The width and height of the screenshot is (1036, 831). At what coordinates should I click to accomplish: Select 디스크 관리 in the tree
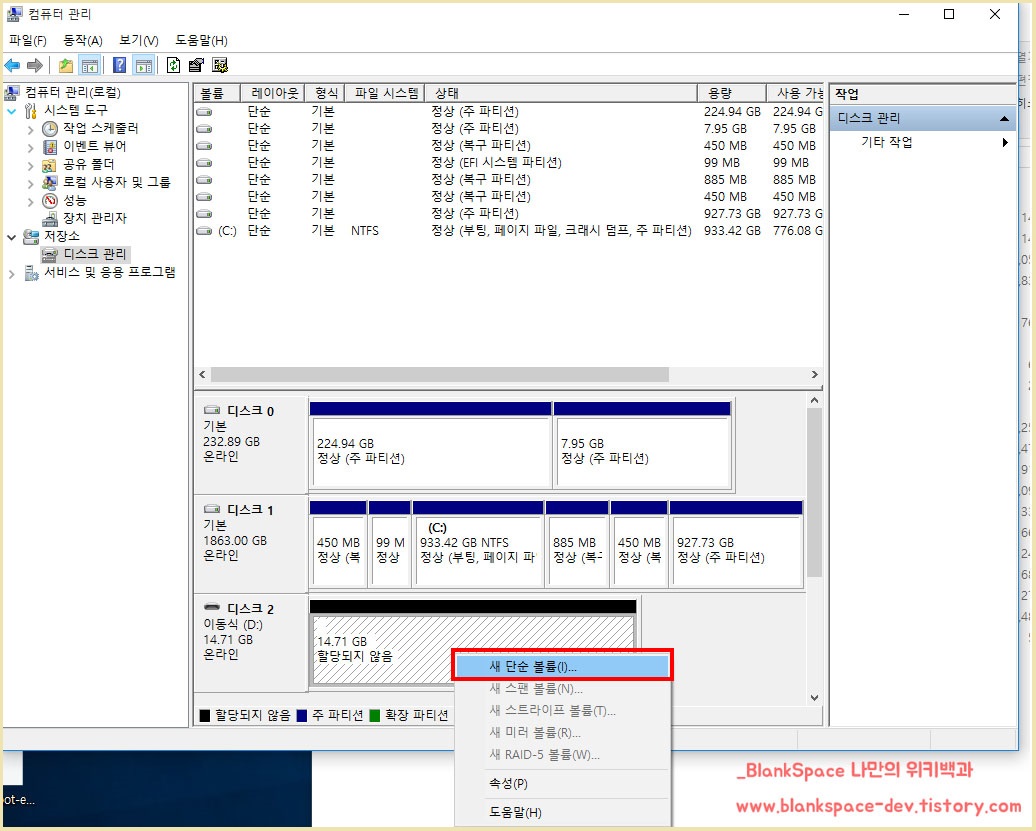(94, 254)
